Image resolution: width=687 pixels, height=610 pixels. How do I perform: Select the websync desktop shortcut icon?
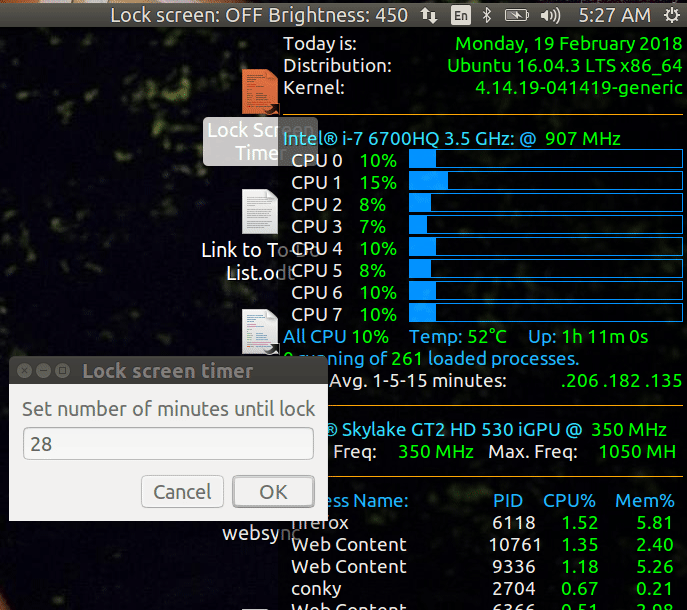[x=260, y=332]
